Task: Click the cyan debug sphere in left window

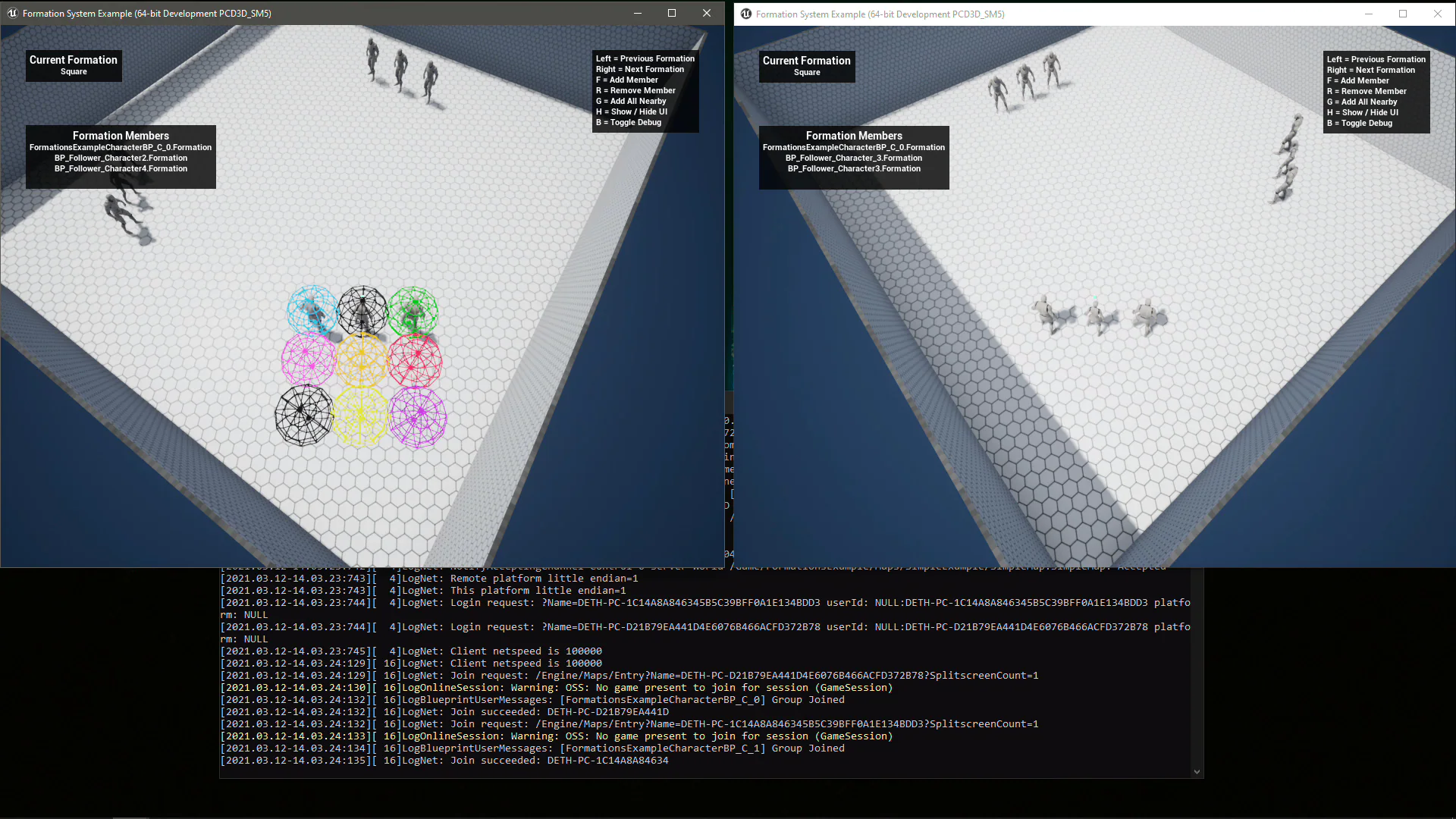Action: [x=312, y=310]
